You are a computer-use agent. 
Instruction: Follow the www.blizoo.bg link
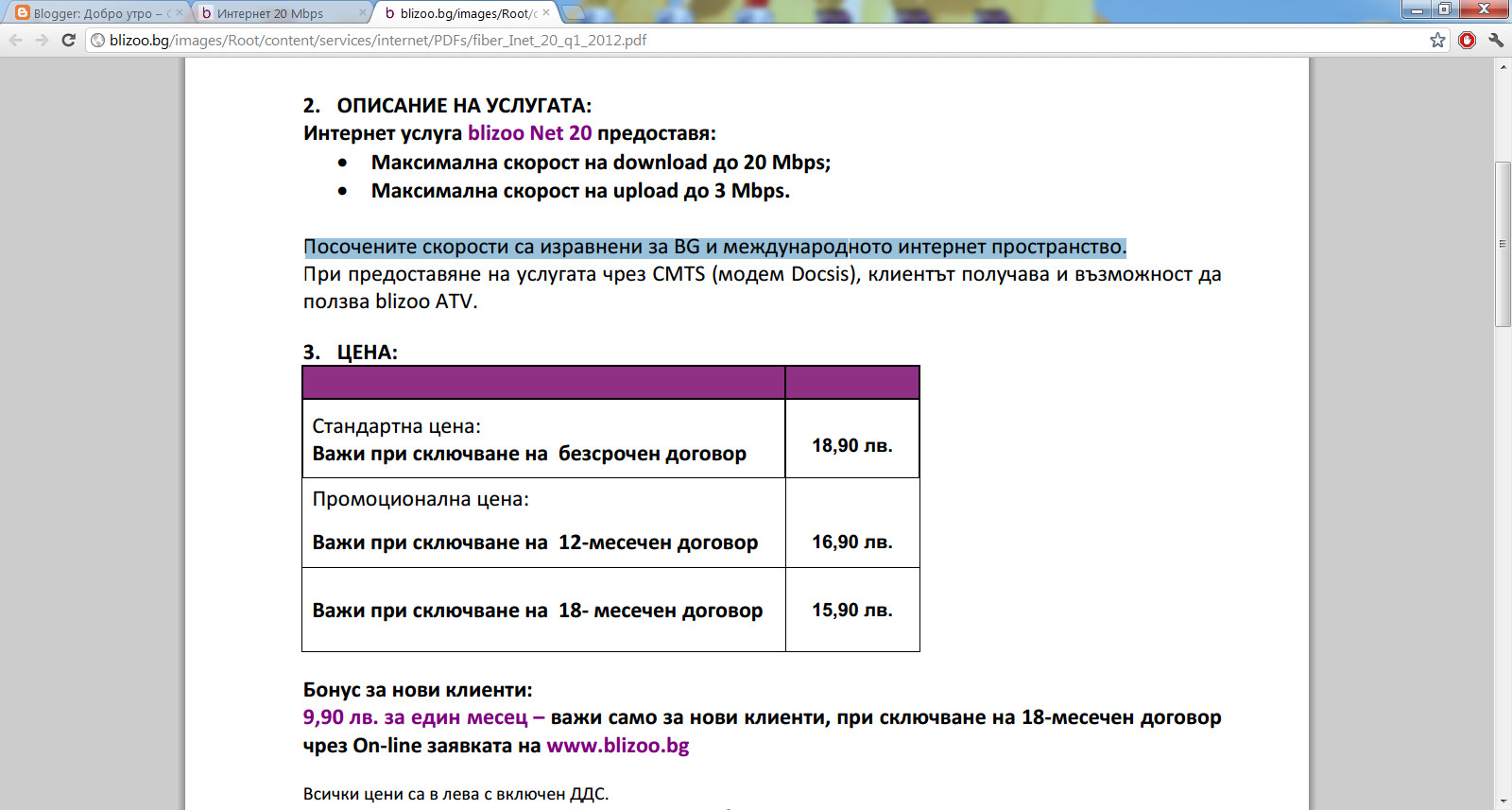(x=618, y=746)
